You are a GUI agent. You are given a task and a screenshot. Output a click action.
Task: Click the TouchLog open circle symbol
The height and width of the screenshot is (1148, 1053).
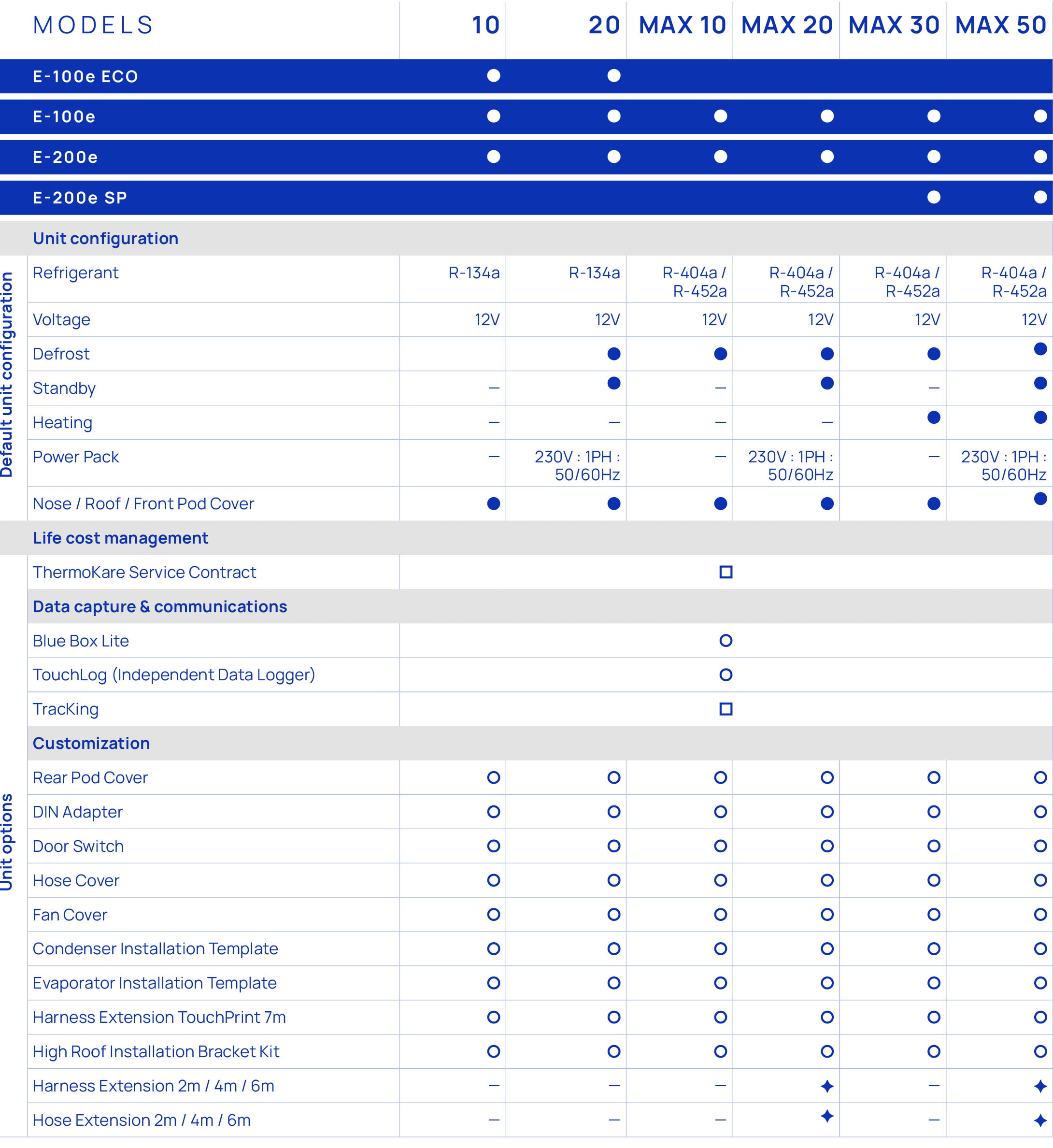click(x=726, y=675)
